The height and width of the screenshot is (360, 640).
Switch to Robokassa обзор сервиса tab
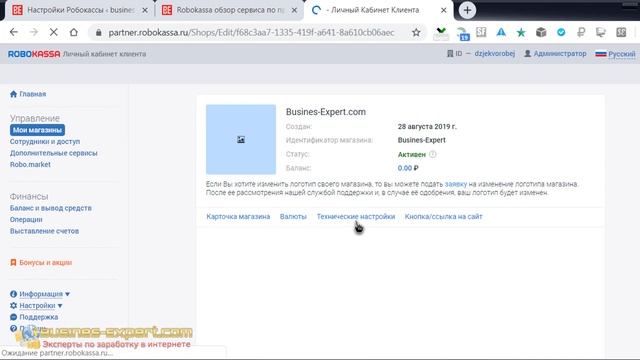tap(230, 10)
